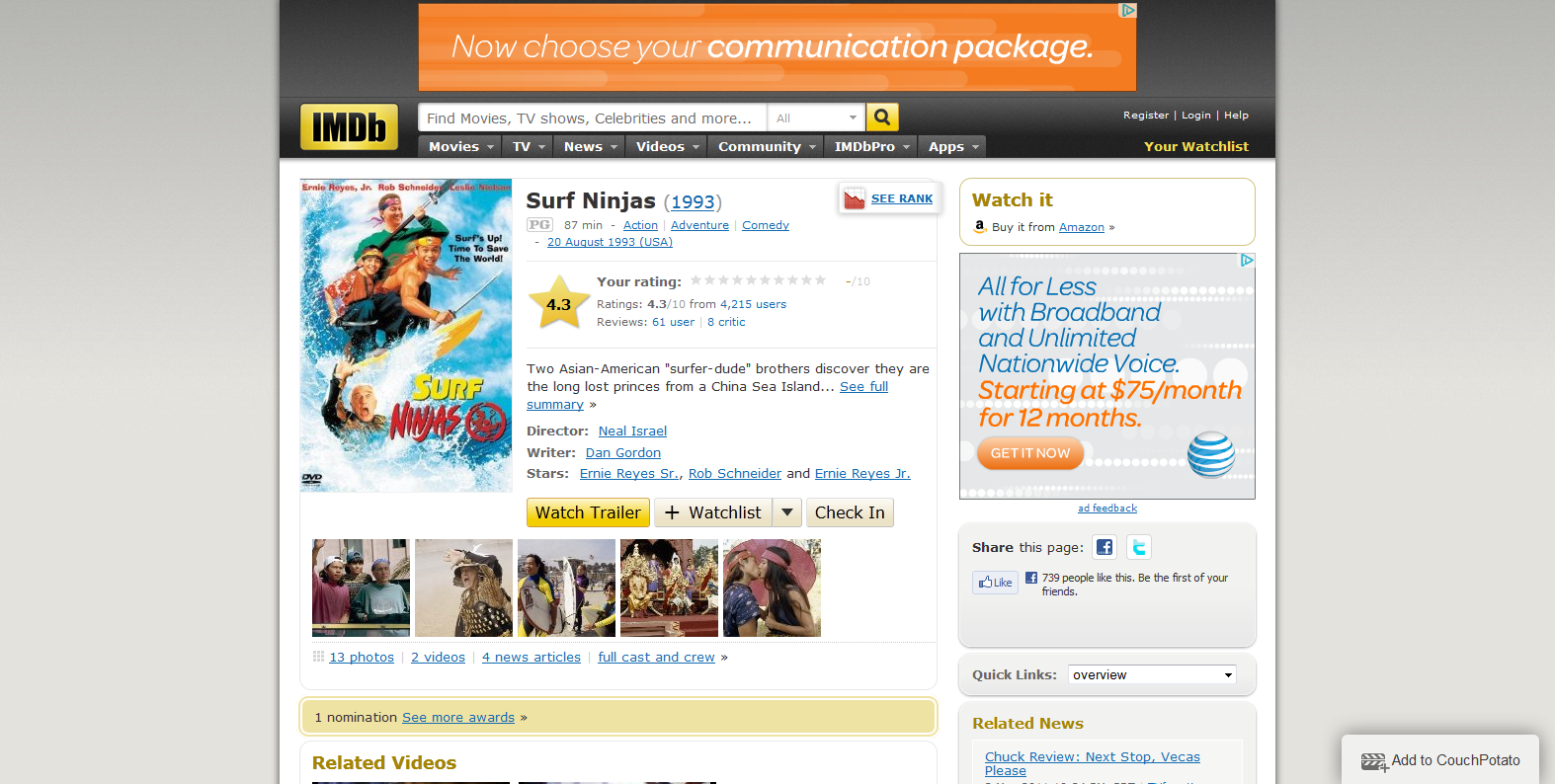Click the Adventure genre link
Viewport: 1555px width, 784px height.
pos(699,225)
